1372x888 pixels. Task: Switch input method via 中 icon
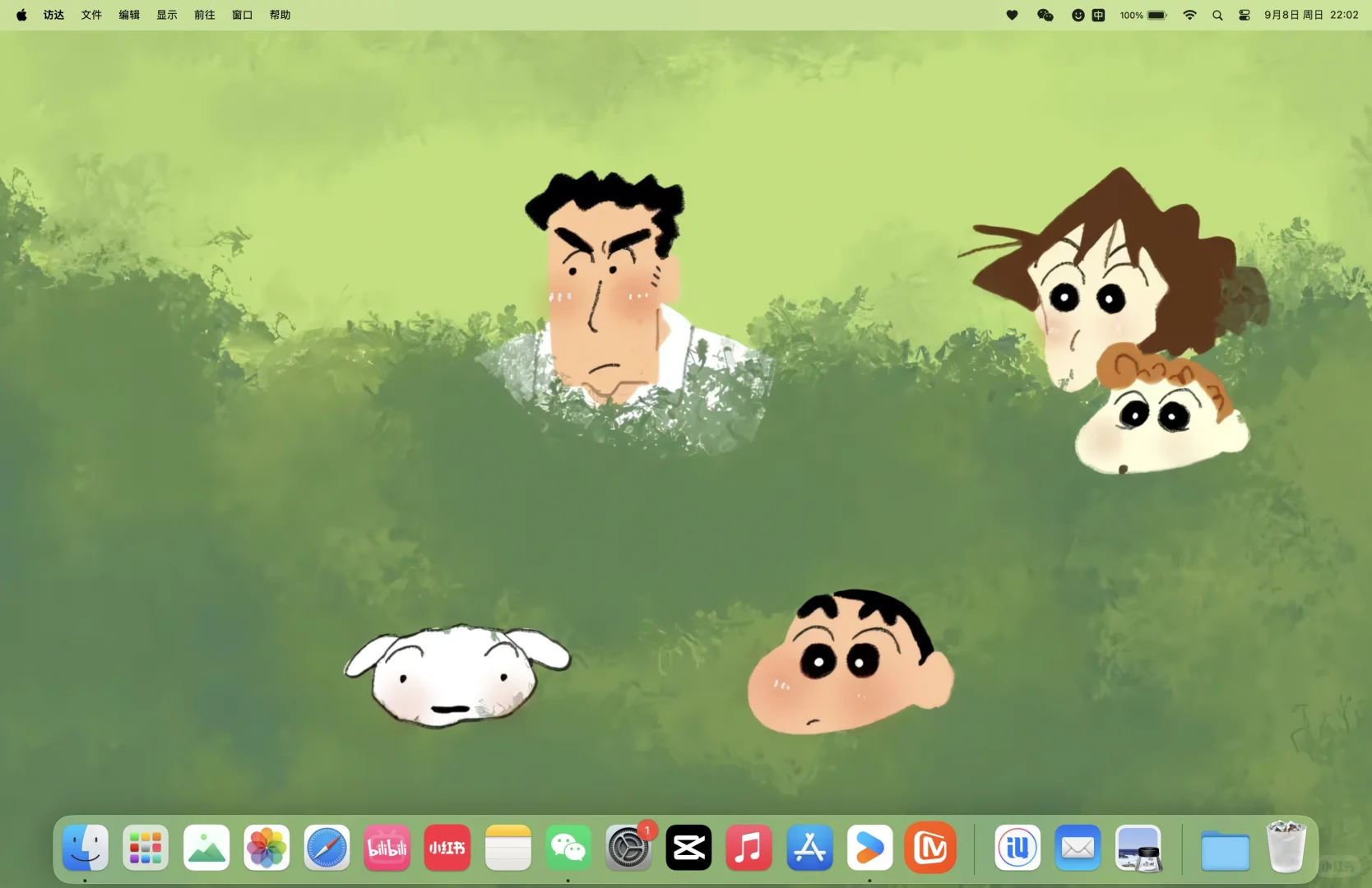(x=1099, y=15)
